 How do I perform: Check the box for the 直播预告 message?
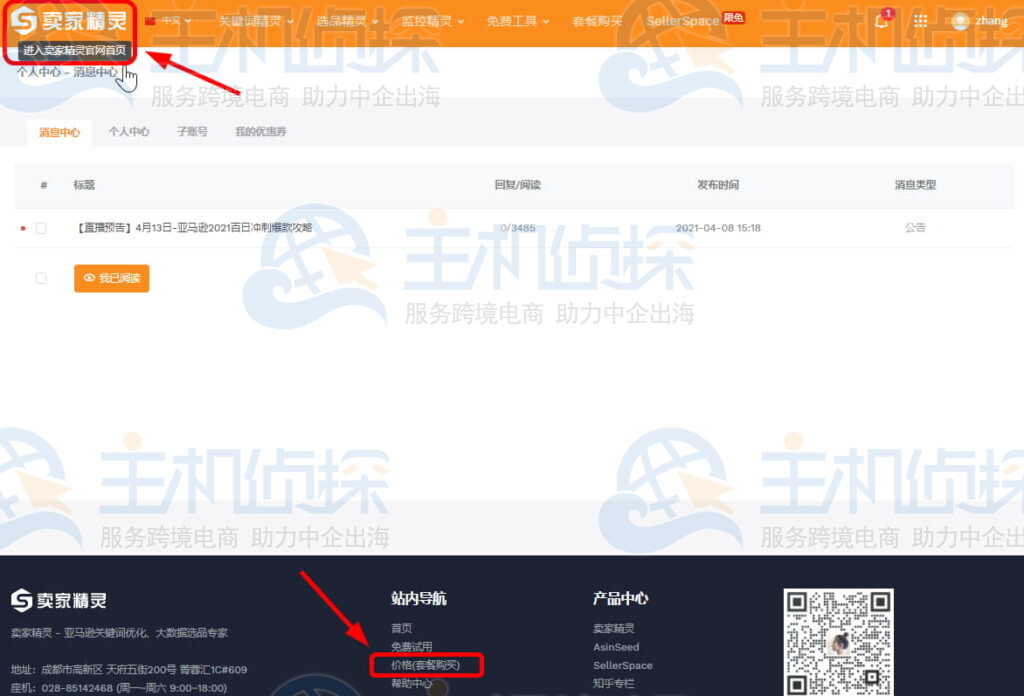(x=41, y=228)
